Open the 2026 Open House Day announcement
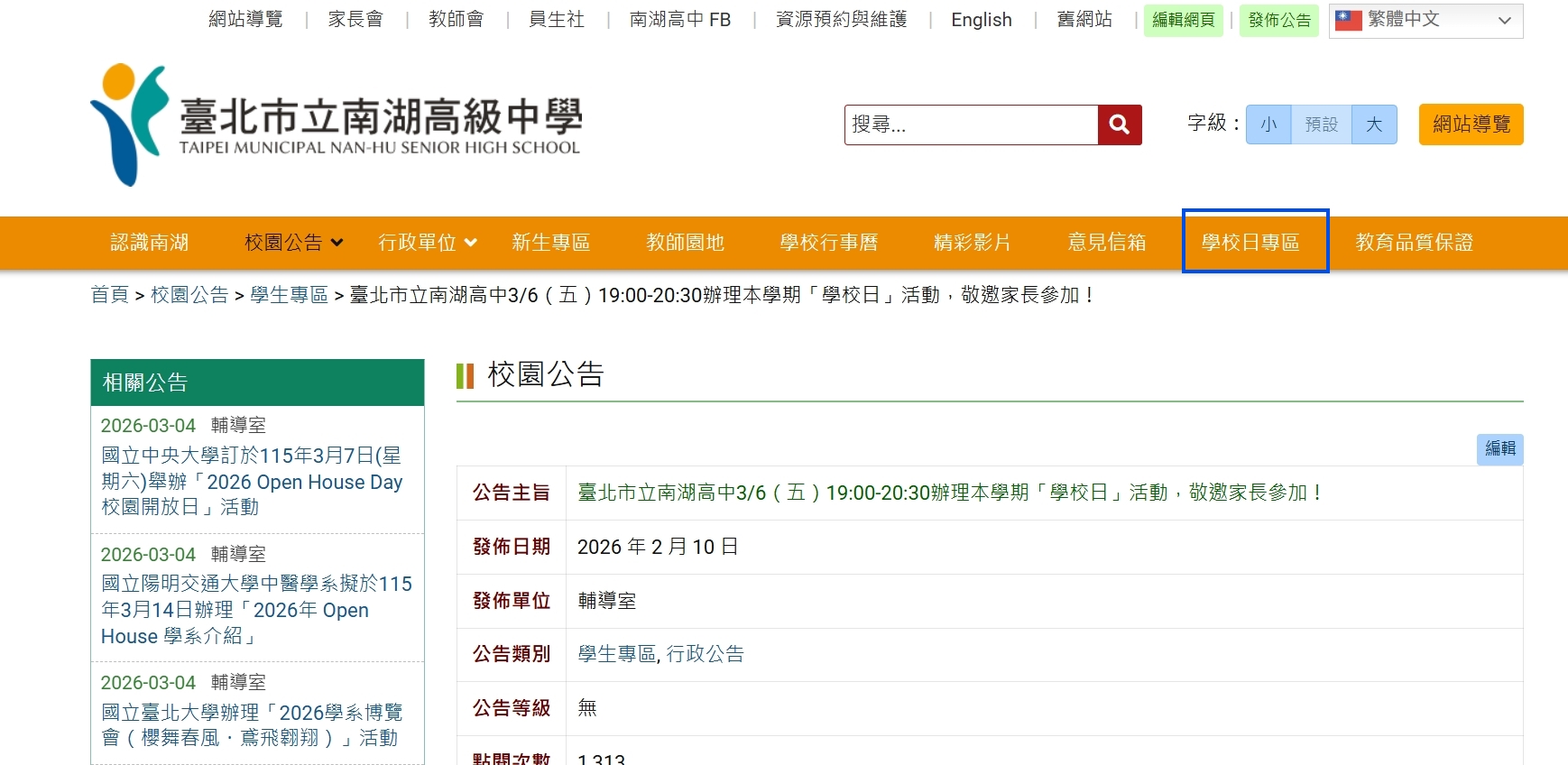 coord(252,482)
